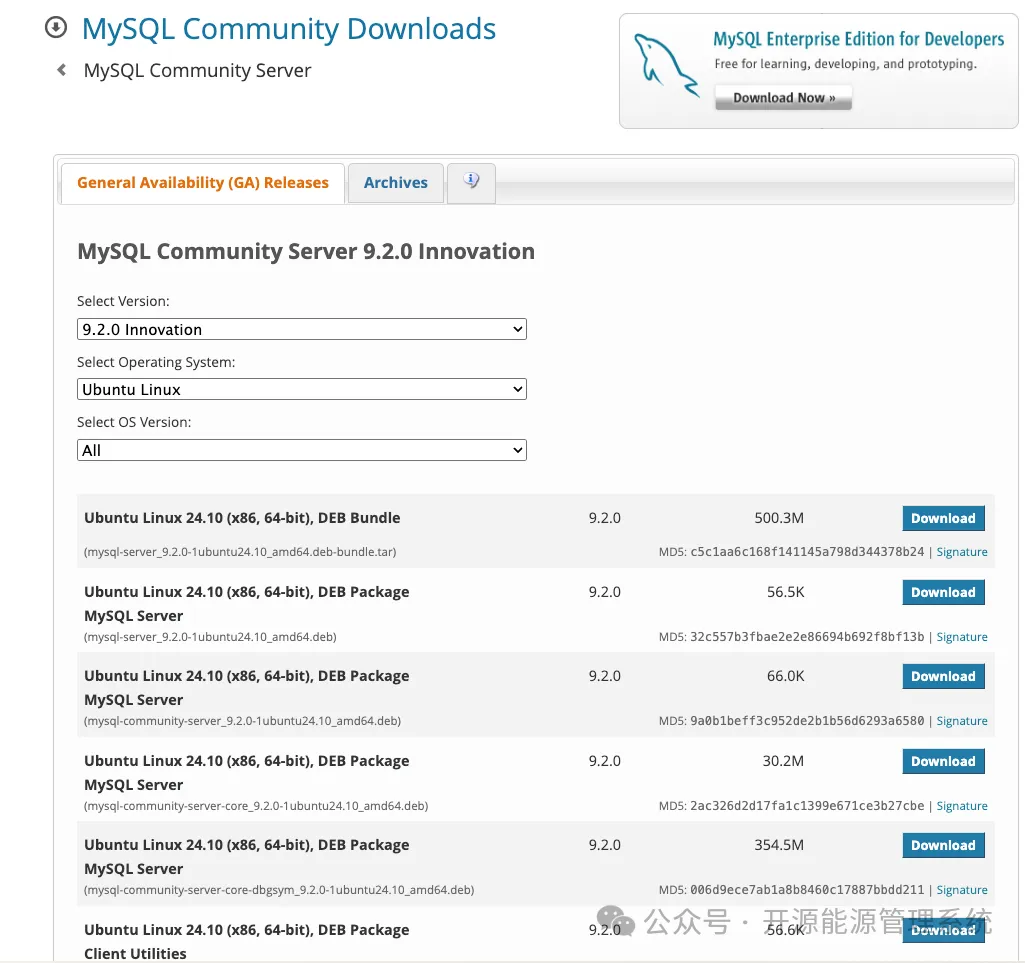This screenshot has width=1025, height=963.
Task: Click the back chevron beside MySQL Community Server
Action: coord(61,69)
